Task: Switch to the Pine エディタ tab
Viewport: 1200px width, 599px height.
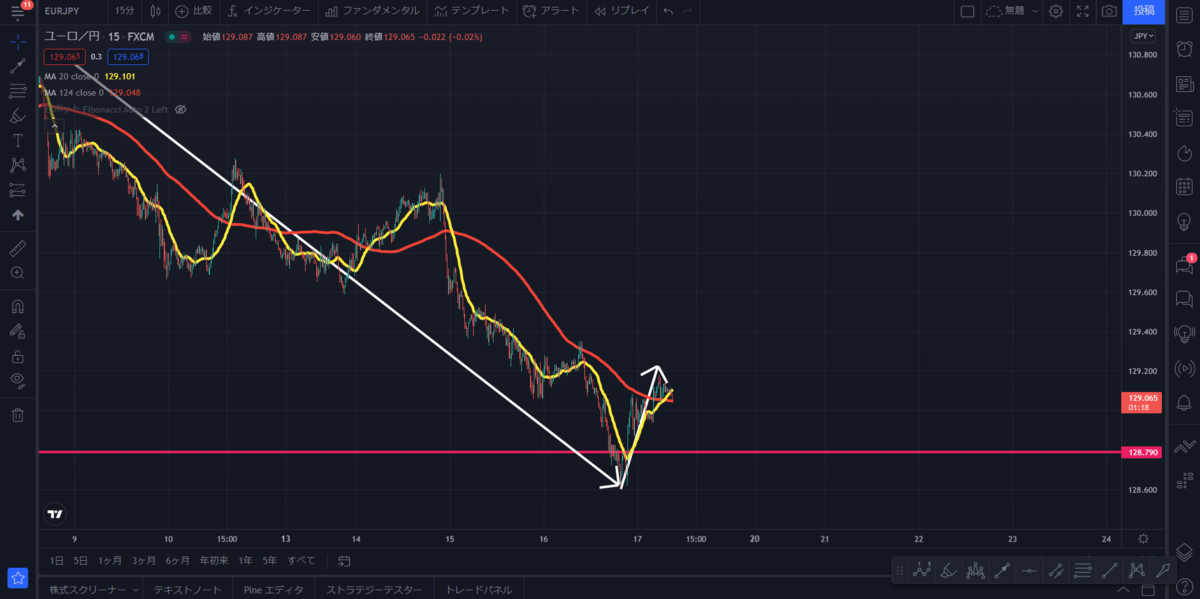Action: (275, 590)
